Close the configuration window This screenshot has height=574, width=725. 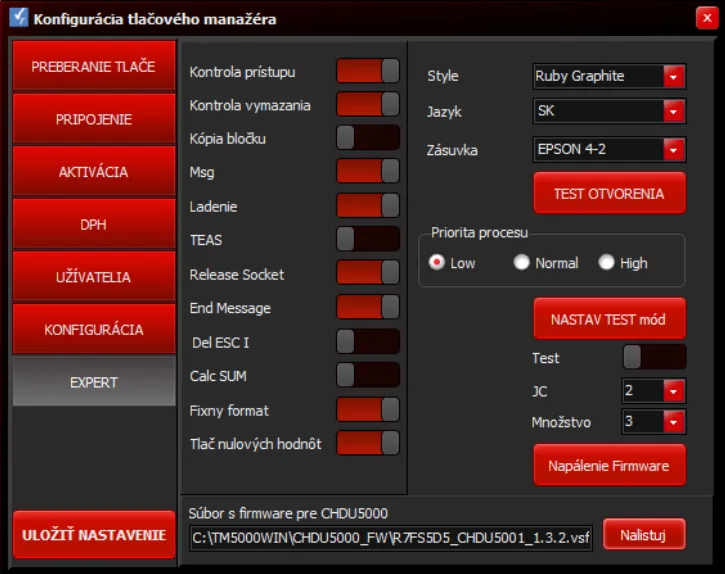pos(704,18)
